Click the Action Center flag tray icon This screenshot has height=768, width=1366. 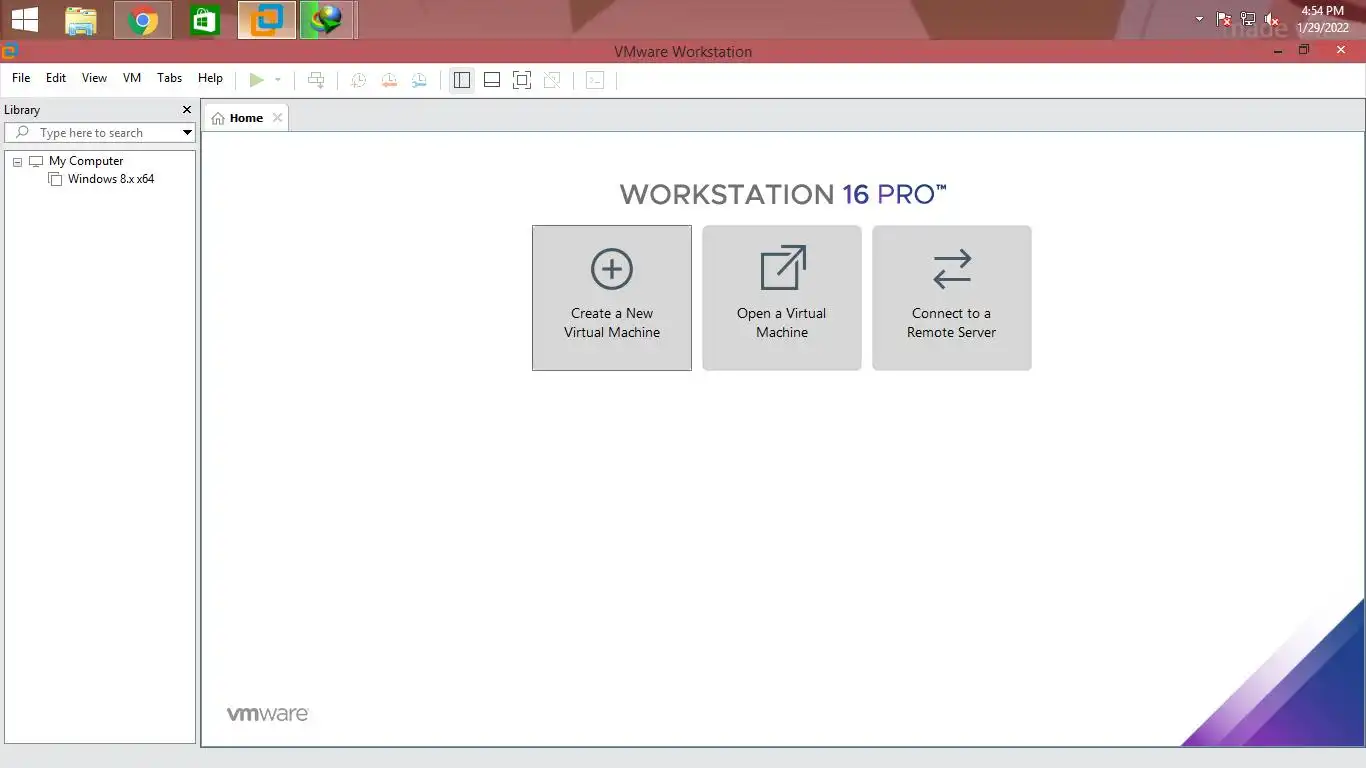click(x=1224, y=19)
